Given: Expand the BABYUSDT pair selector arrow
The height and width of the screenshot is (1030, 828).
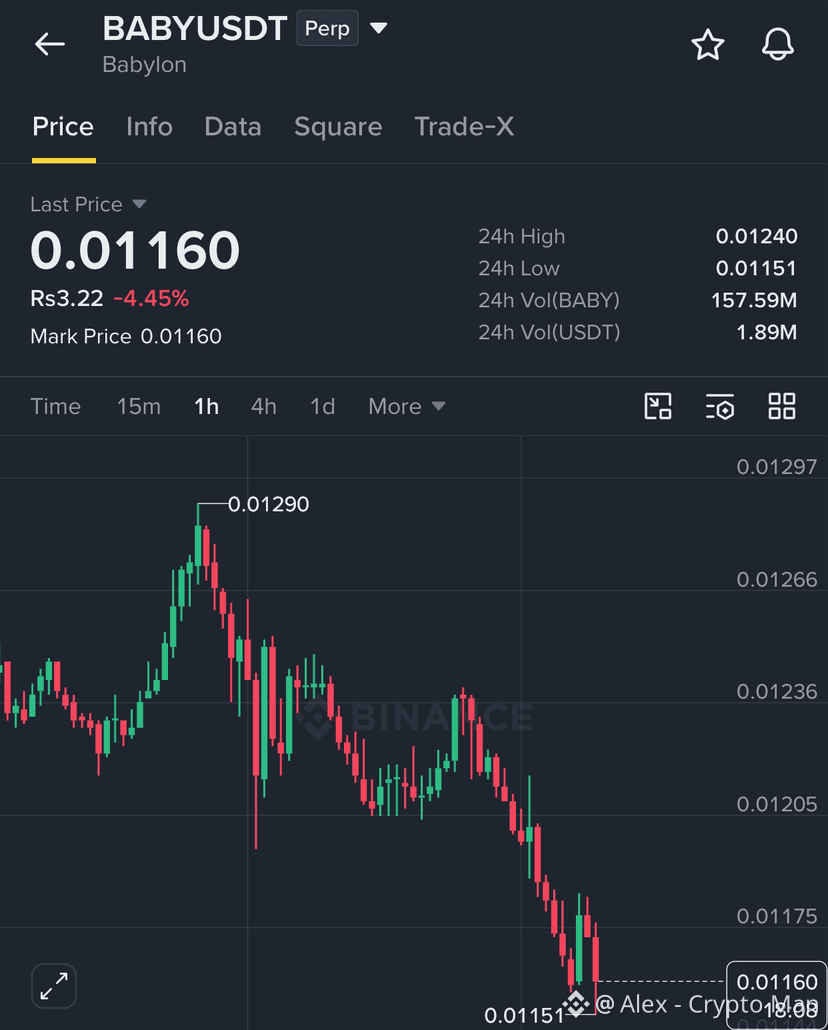Looking at the screenshot, I should (x=379, y=28).
